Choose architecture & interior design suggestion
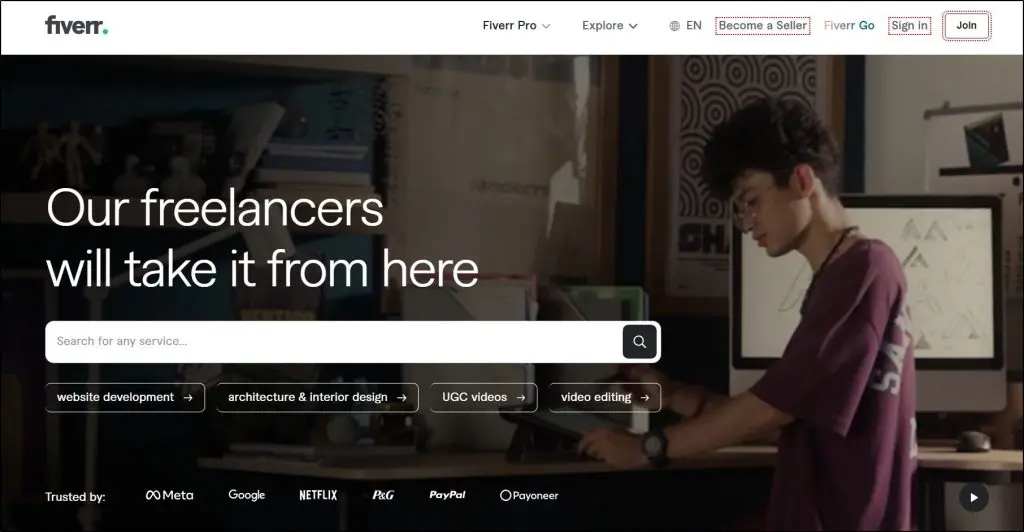This screenshot has height=532, width=1024. point(317,398)
